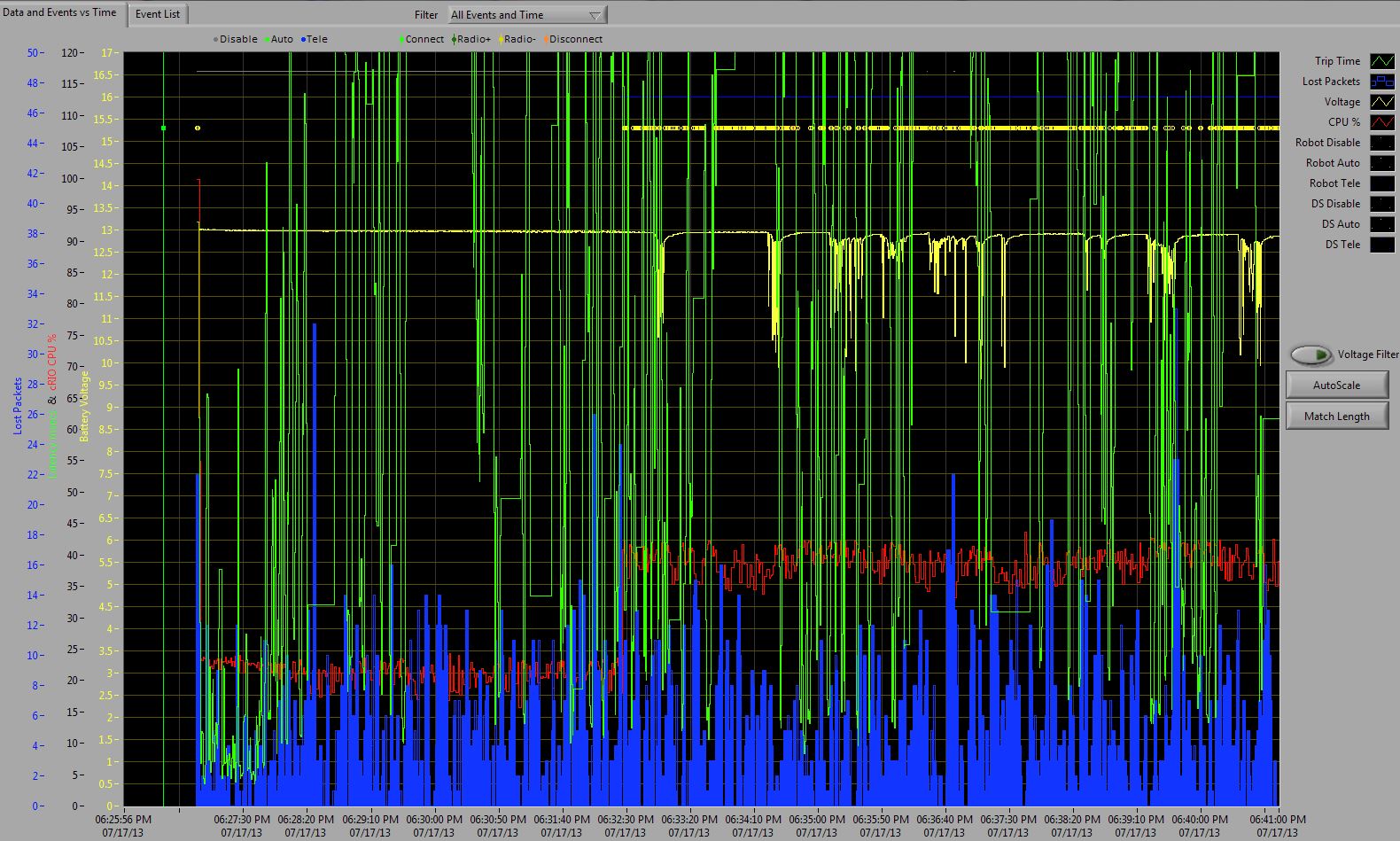Click the Connect event legend entry
This screenshot has height=841, width=1400.
(421, 39)
